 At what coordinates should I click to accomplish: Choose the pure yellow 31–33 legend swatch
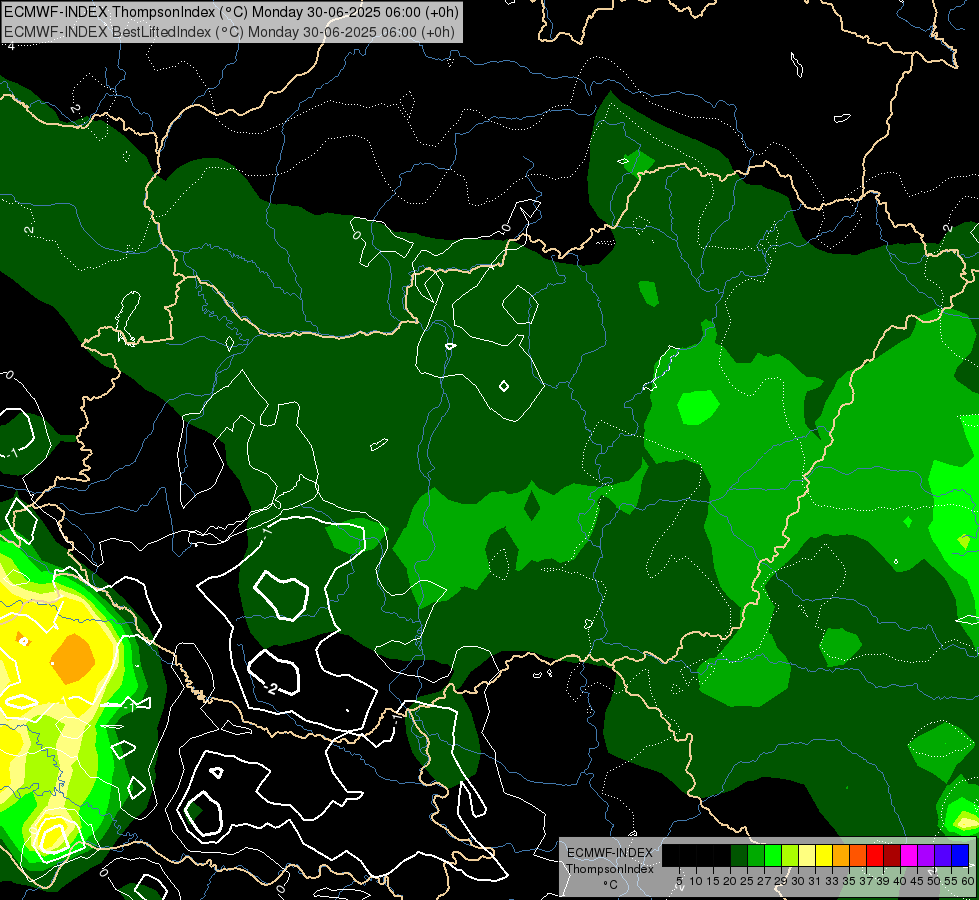824,855
